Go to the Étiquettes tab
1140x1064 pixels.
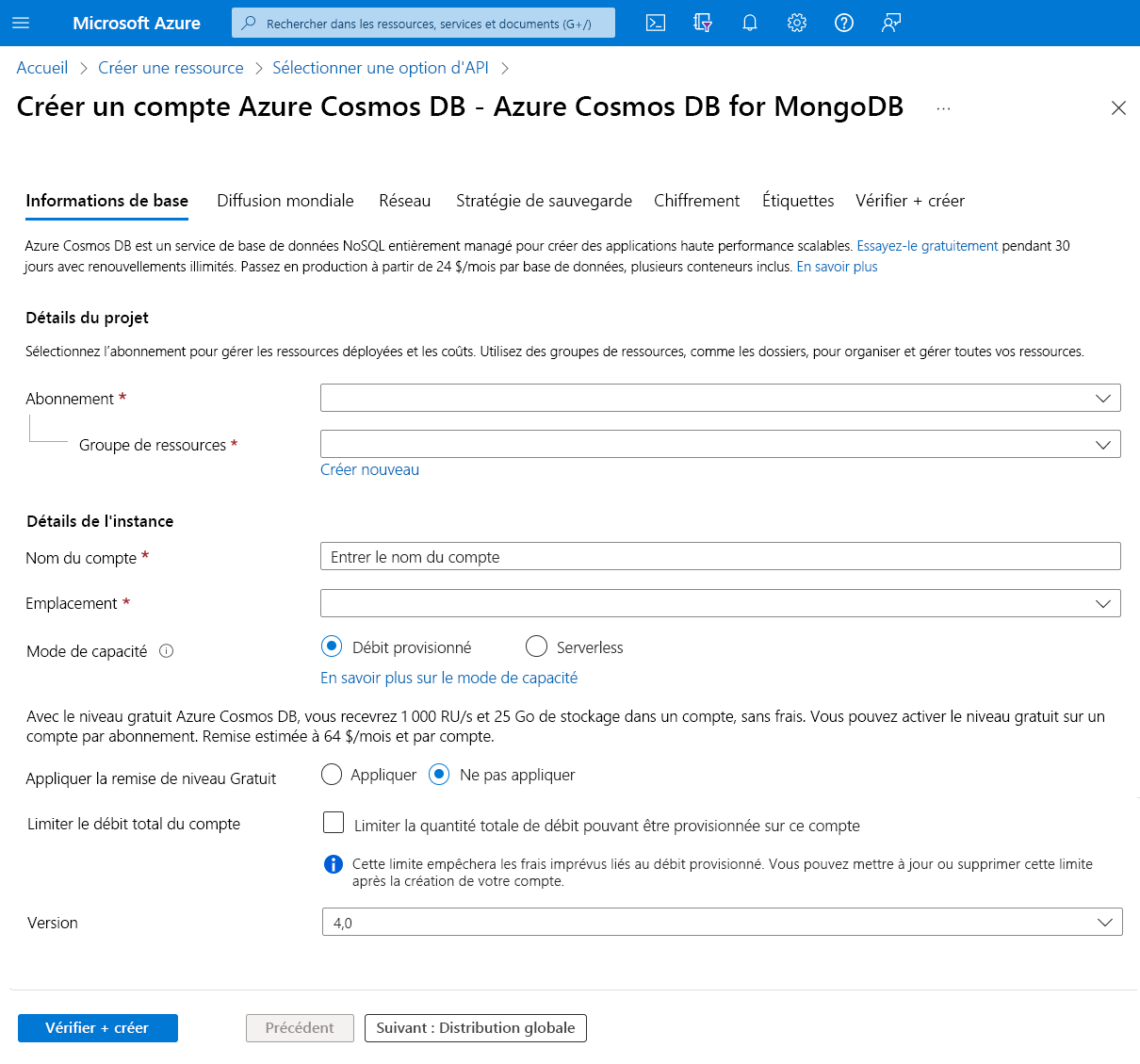coord(798,201)
